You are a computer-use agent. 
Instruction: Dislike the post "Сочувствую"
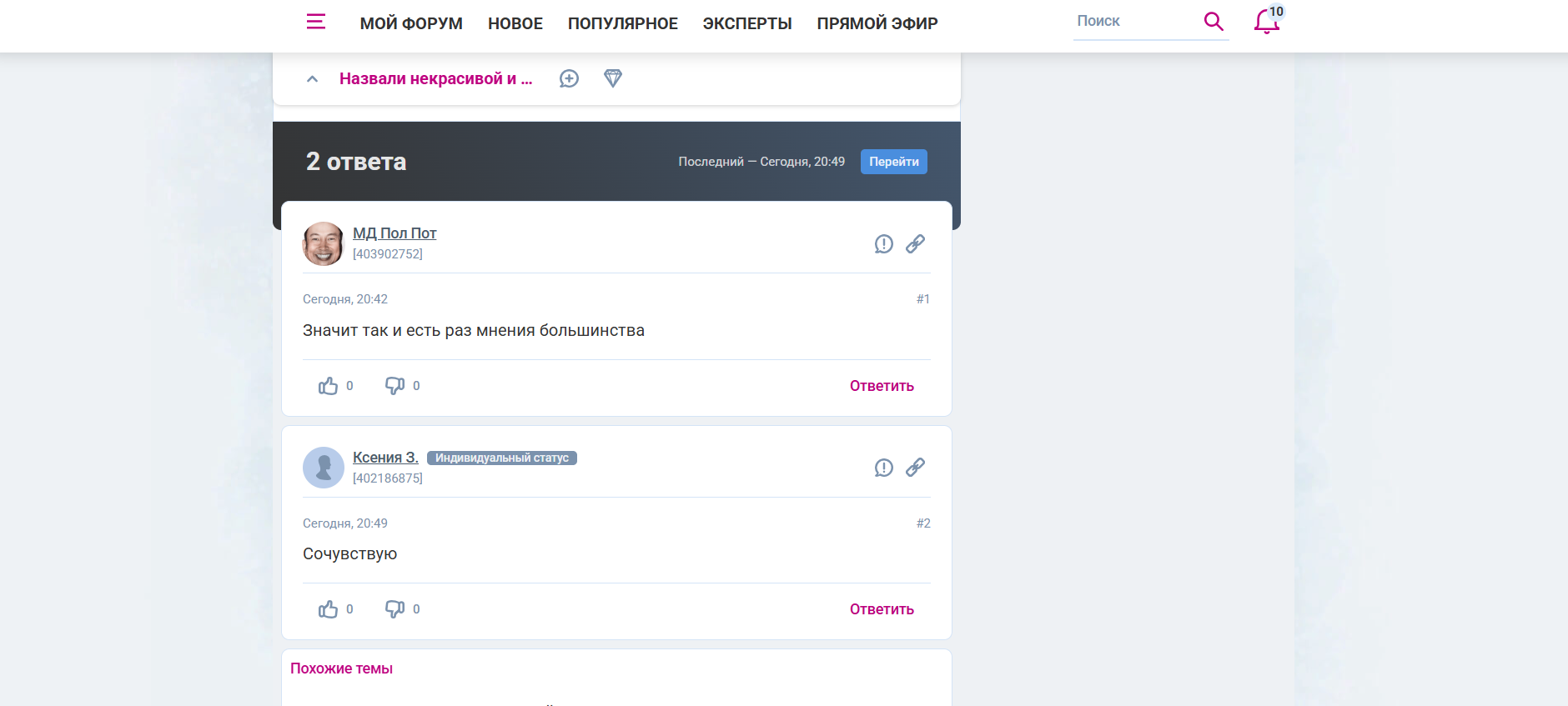tap(395, 609)
